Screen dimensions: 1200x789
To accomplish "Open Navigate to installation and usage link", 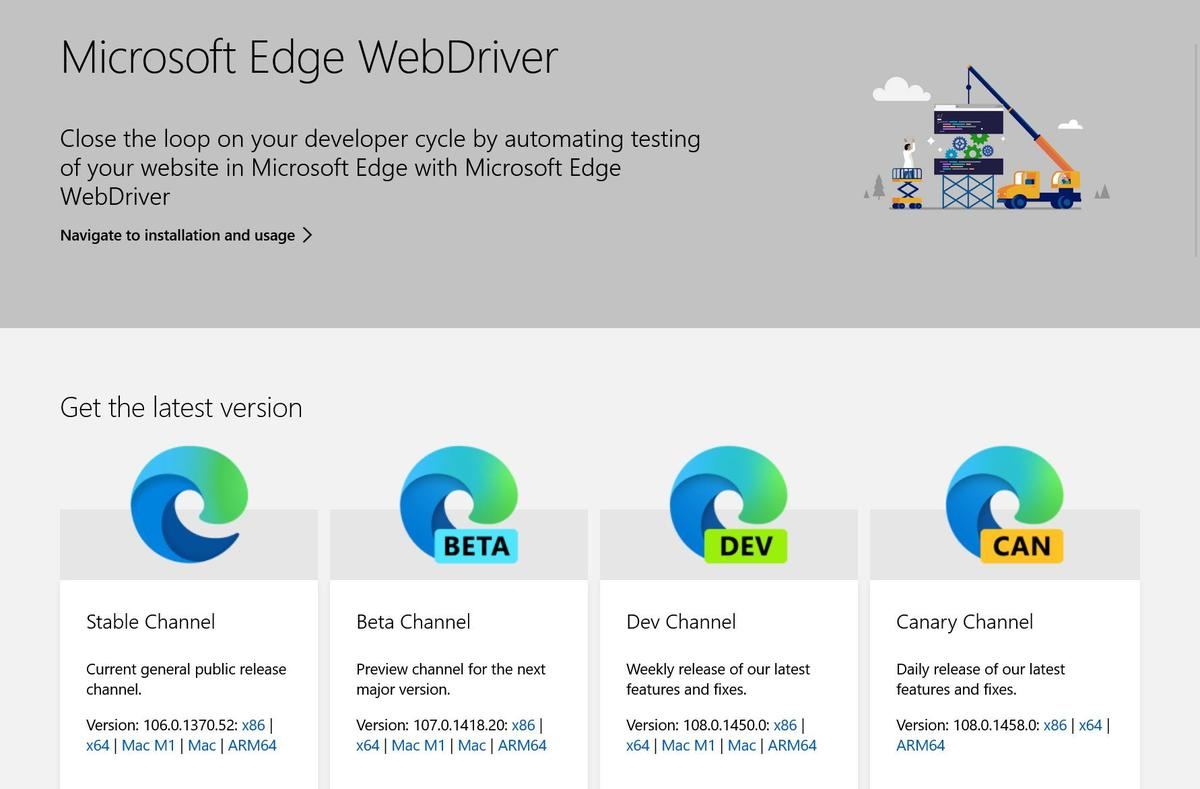I will 187,235.
